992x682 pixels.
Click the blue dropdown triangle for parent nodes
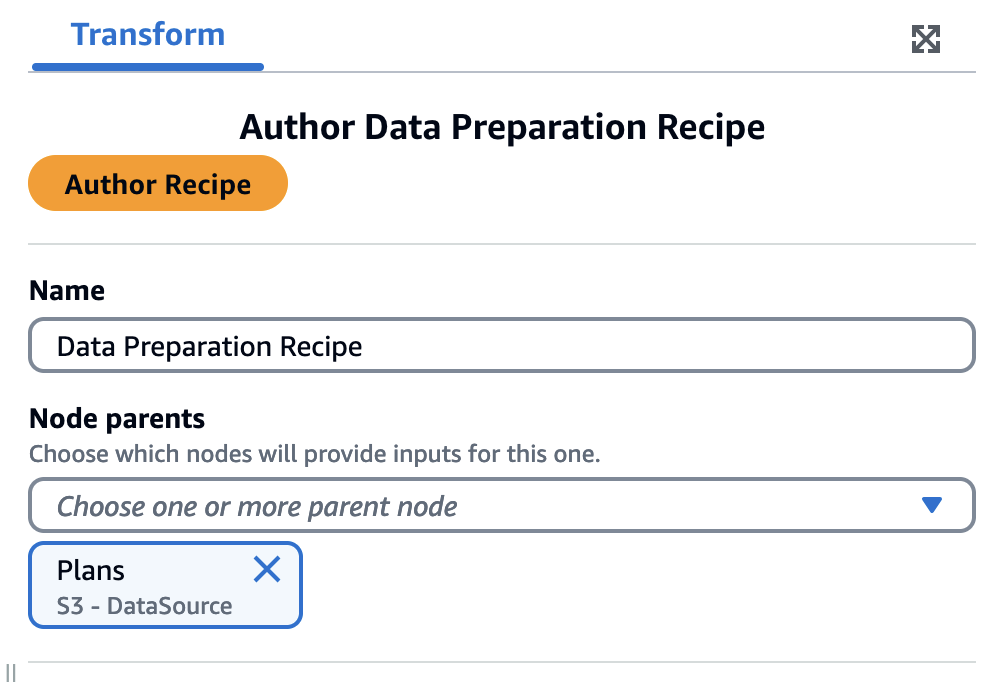931,505
